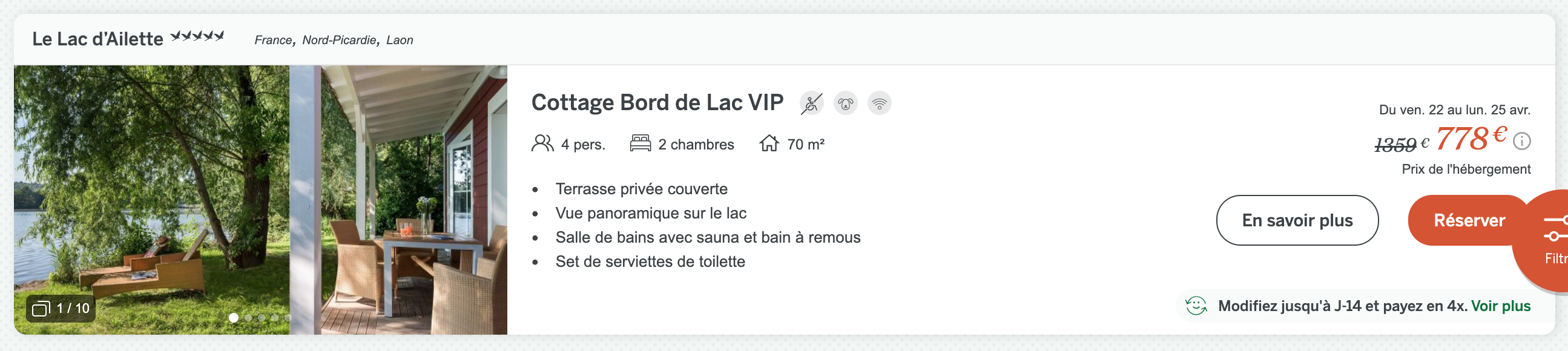Click the photo gallery counter 1 / 10
Viewport: 1568px width, 351px height.
coord(61,309)
